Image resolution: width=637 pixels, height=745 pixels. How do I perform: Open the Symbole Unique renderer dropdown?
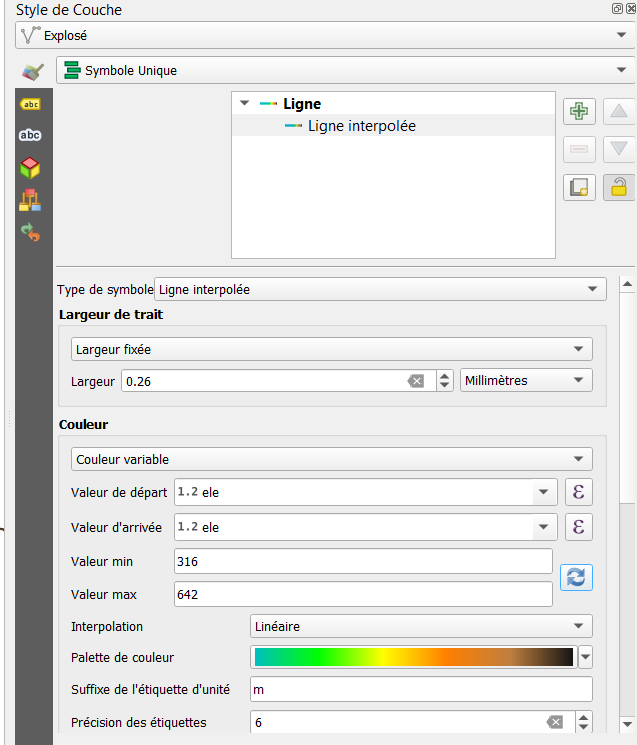[x=345, y=71]
